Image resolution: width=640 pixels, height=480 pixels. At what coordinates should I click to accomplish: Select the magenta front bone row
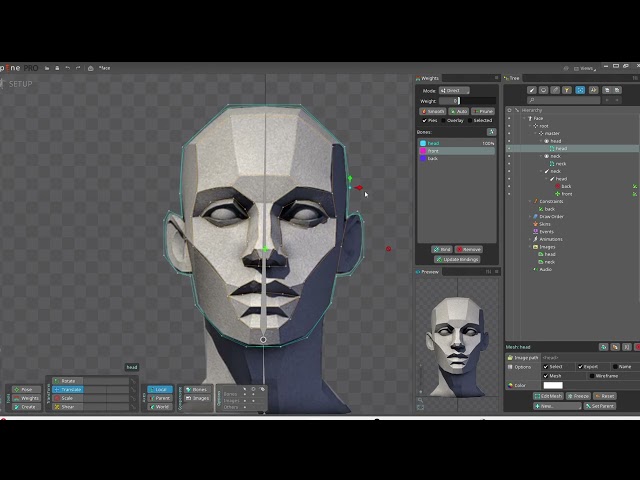[x=457, y=151]
